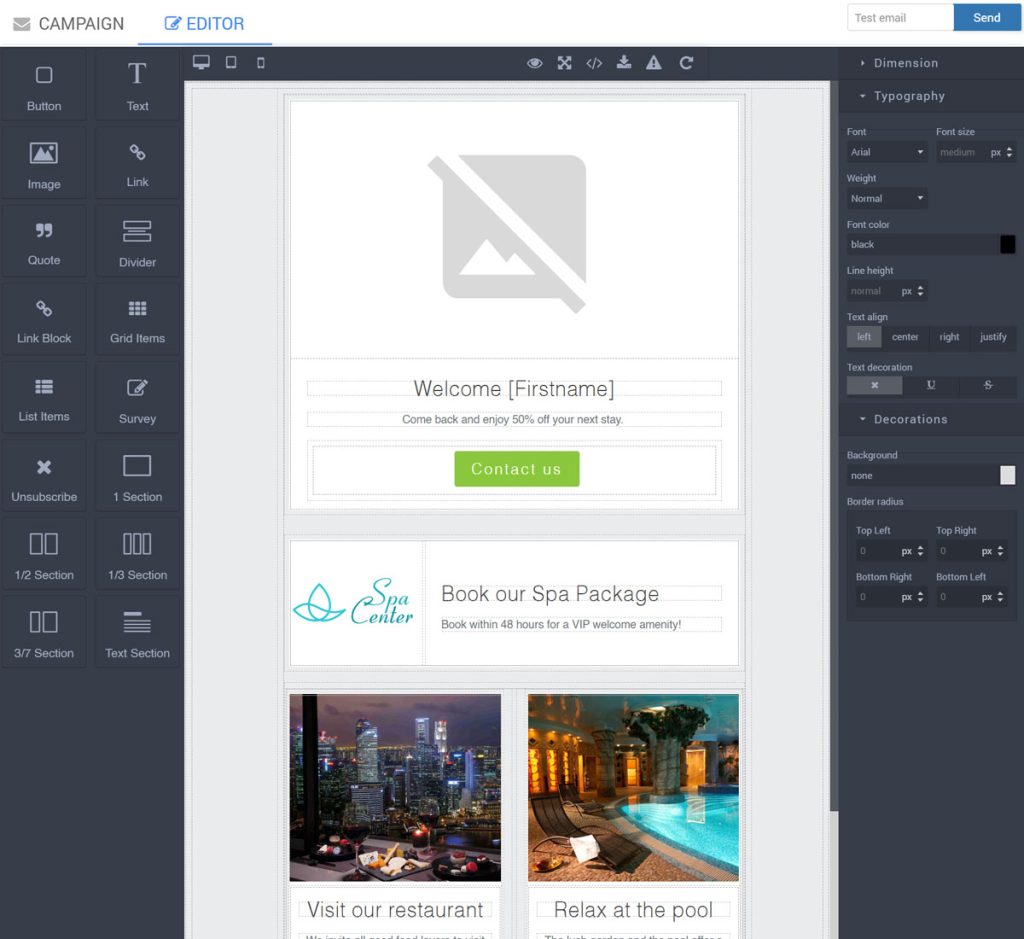Screen dimensions: 1024x939
Task: Select justify text alignment
Action: tap(993, 337)
